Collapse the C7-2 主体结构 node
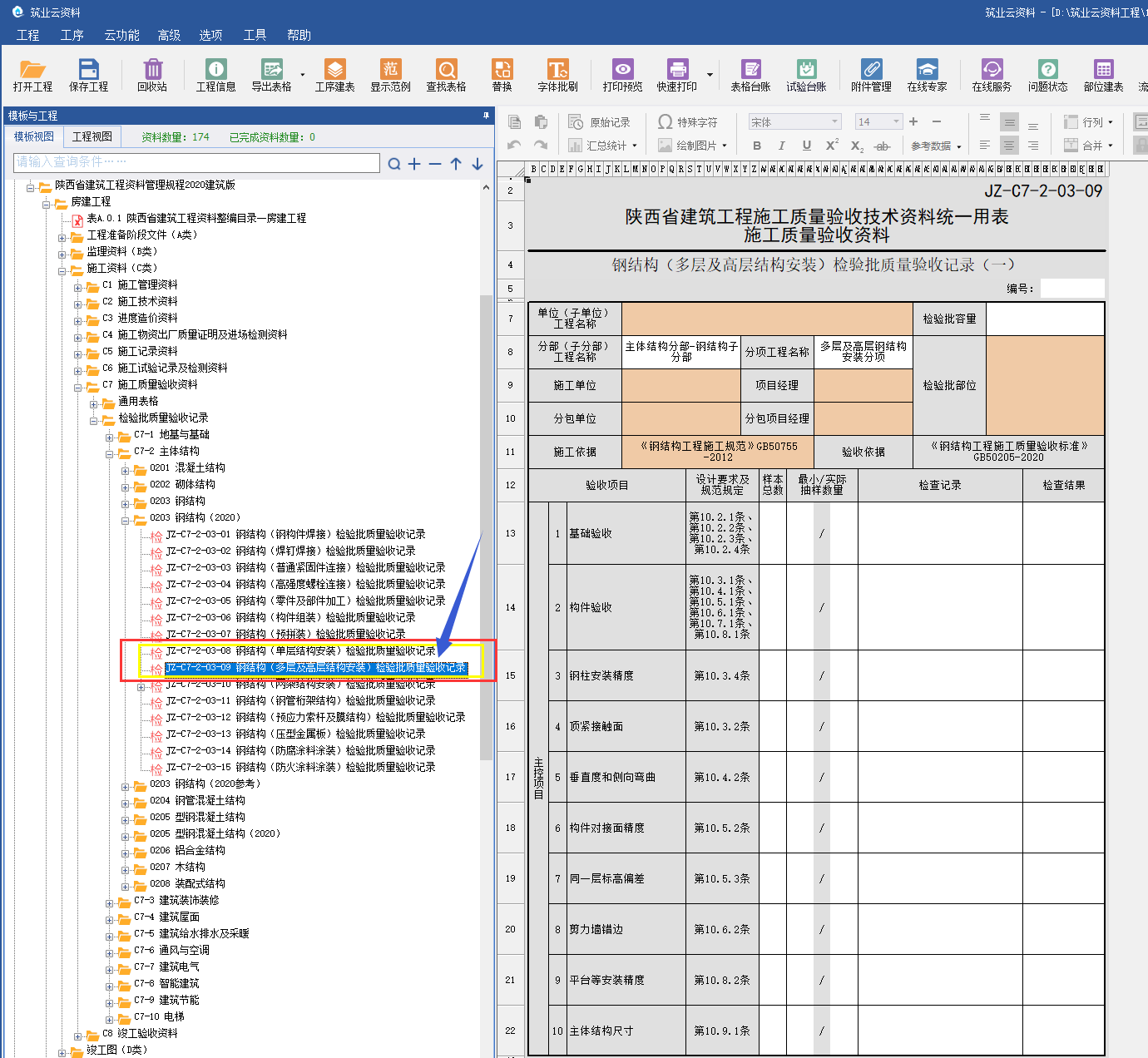 pos(110,454)
